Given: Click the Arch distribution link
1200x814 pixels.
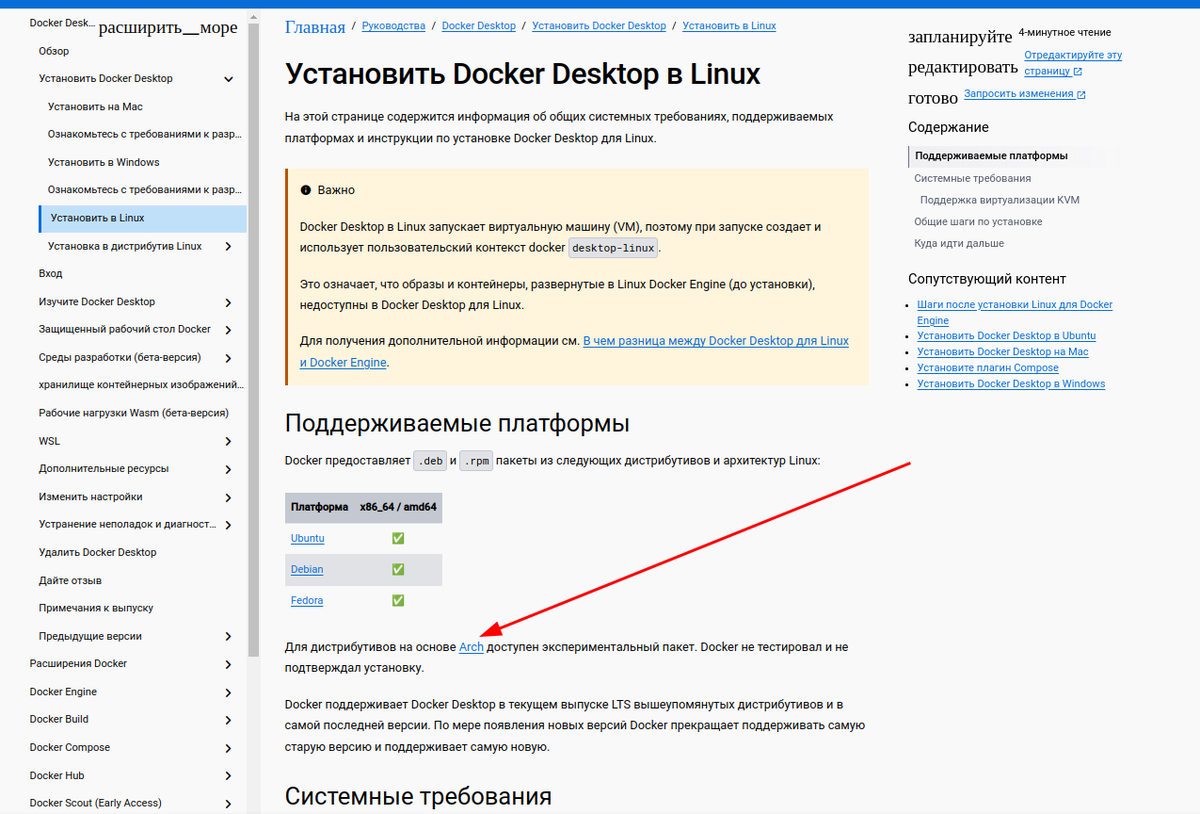Looking at the screenshot, I should 471,647.
